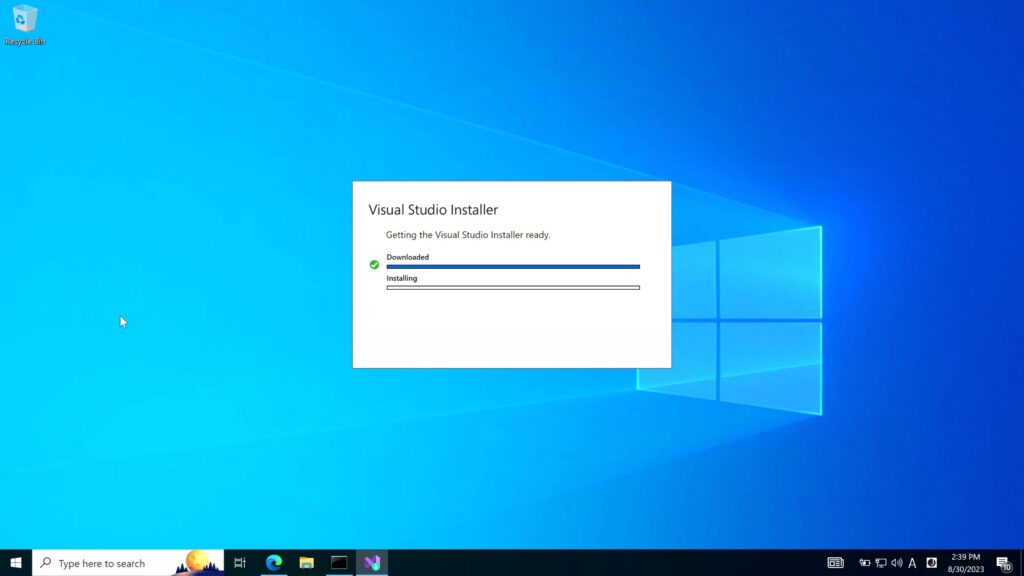Open the Windows Start menu

16,563
